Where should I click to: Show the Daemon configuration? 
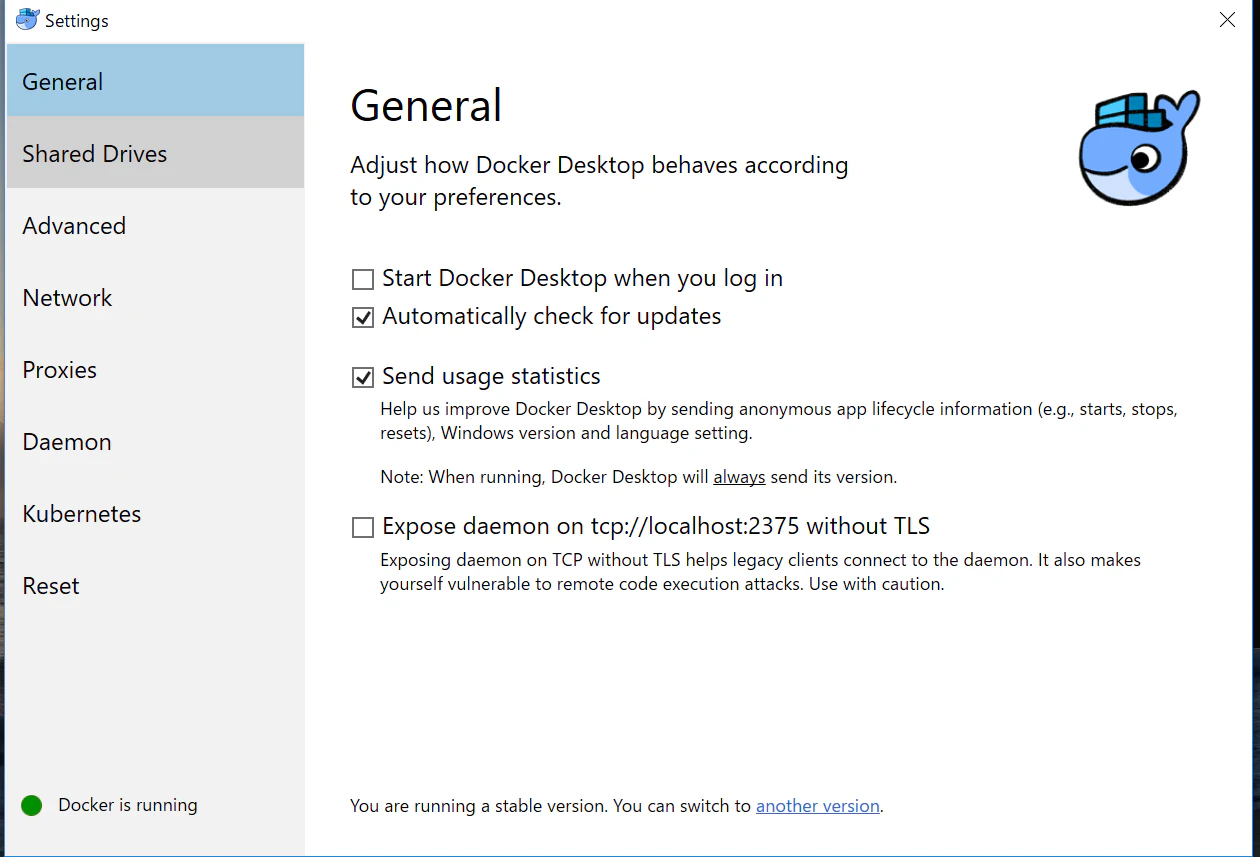click(155, 441)
